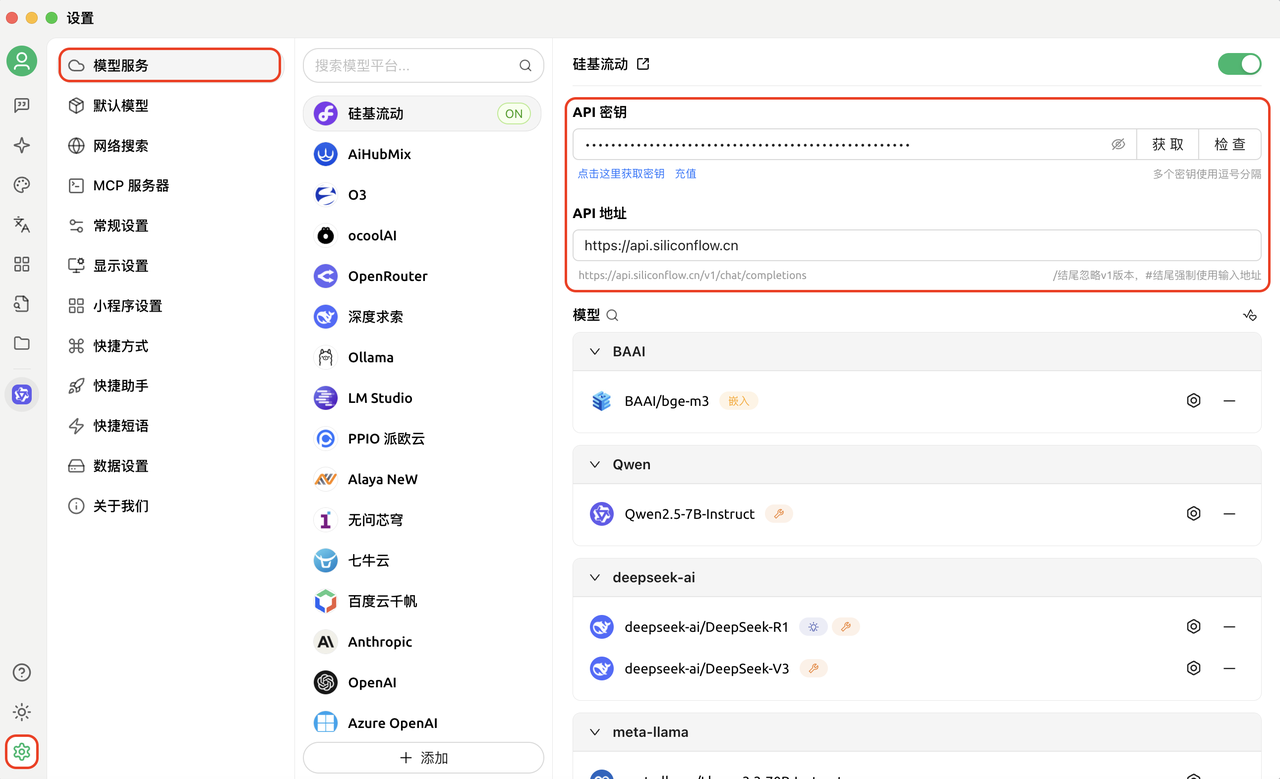Remove DeepSeek-V3 with minus icon
Image resolution: width=1280 pixels, height=779 pixels.
point(1229,668)
